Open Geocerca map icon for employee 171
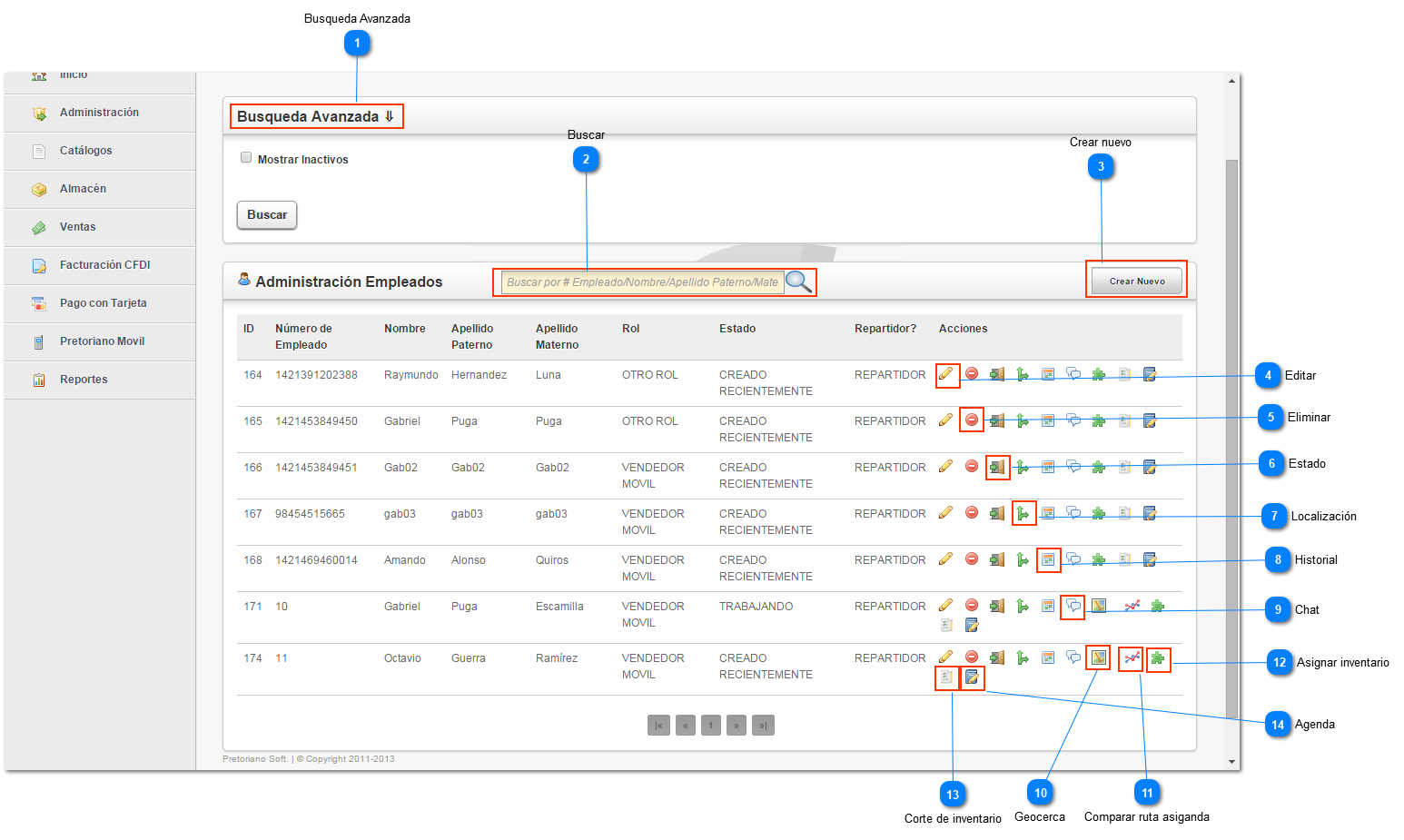 (1099, 606)
